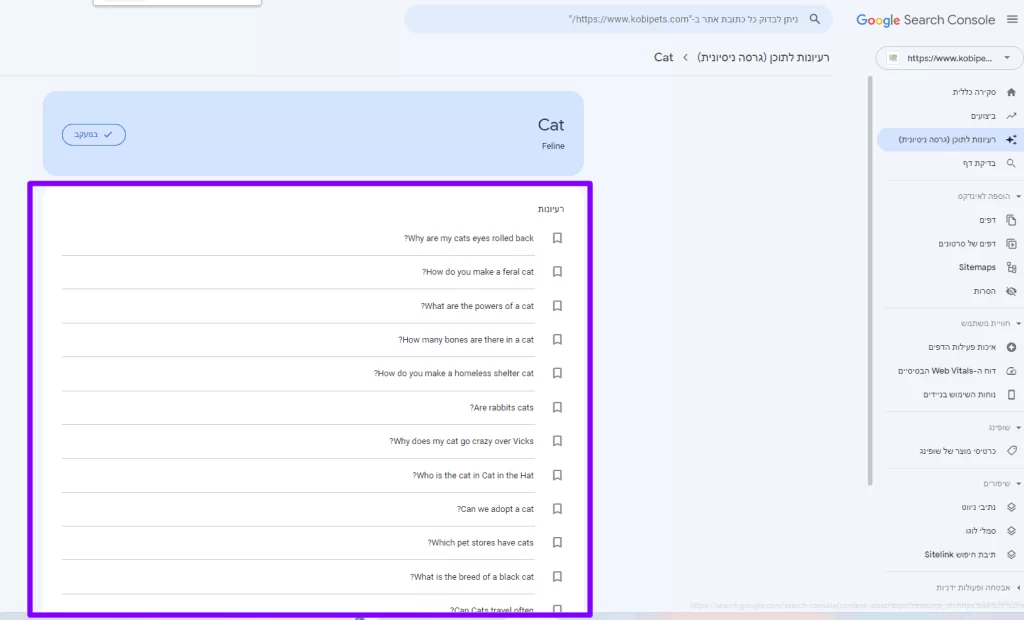Bookmark the 'Which pet stores have cats' idea
The image size is (1024, 620).
[557, 543]
